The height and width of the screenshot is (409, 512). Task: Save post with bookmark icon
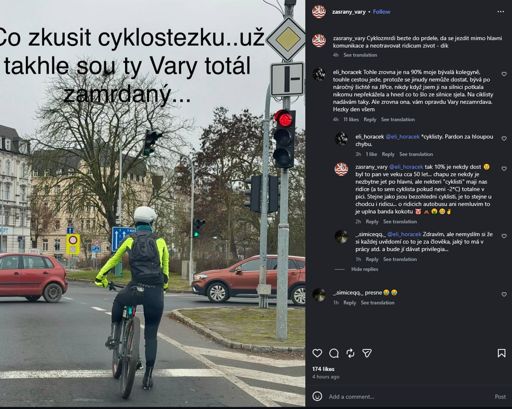pos(501,353)
